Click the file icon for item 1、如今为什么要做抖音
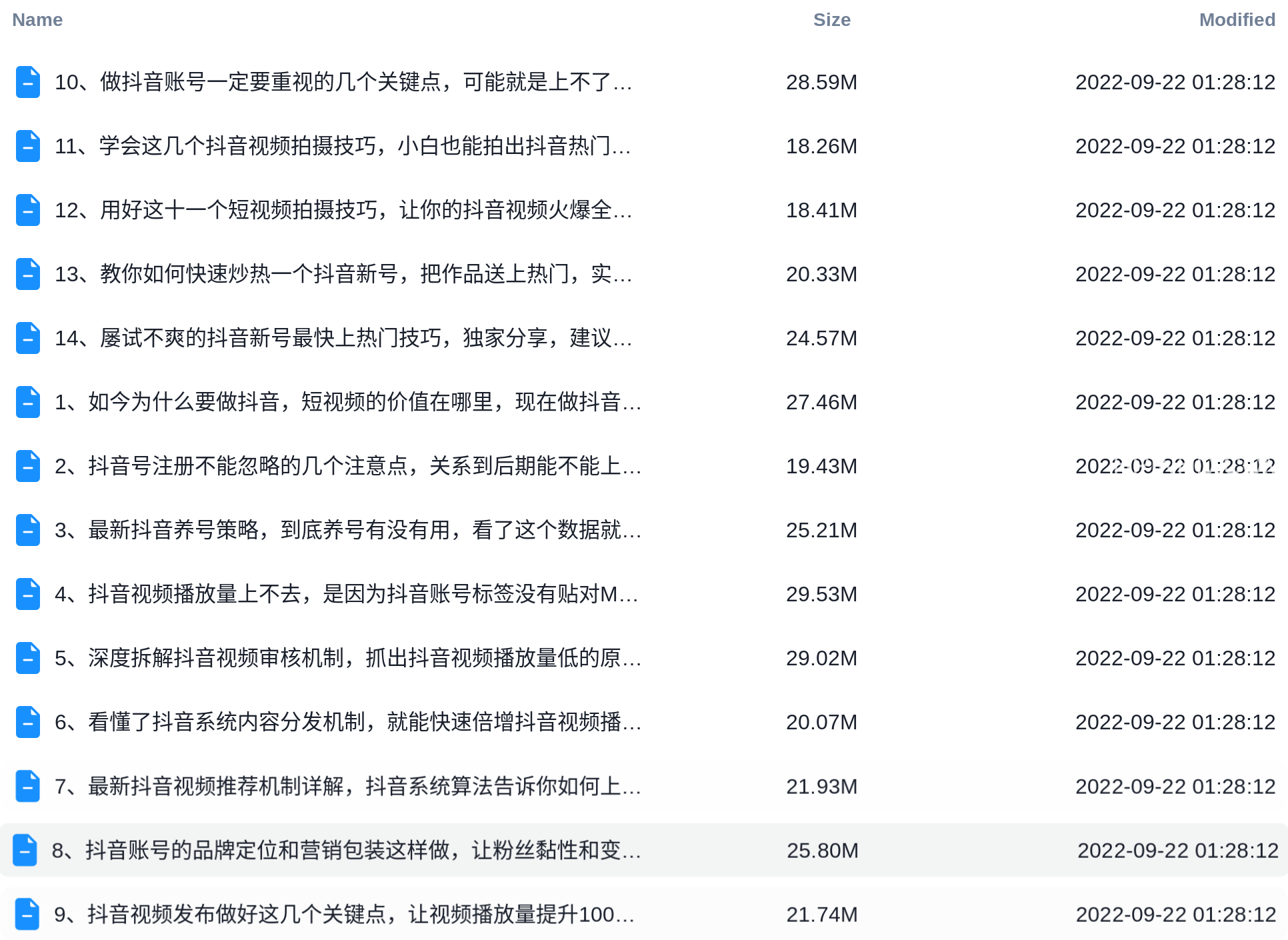 (x=28, y=402)
